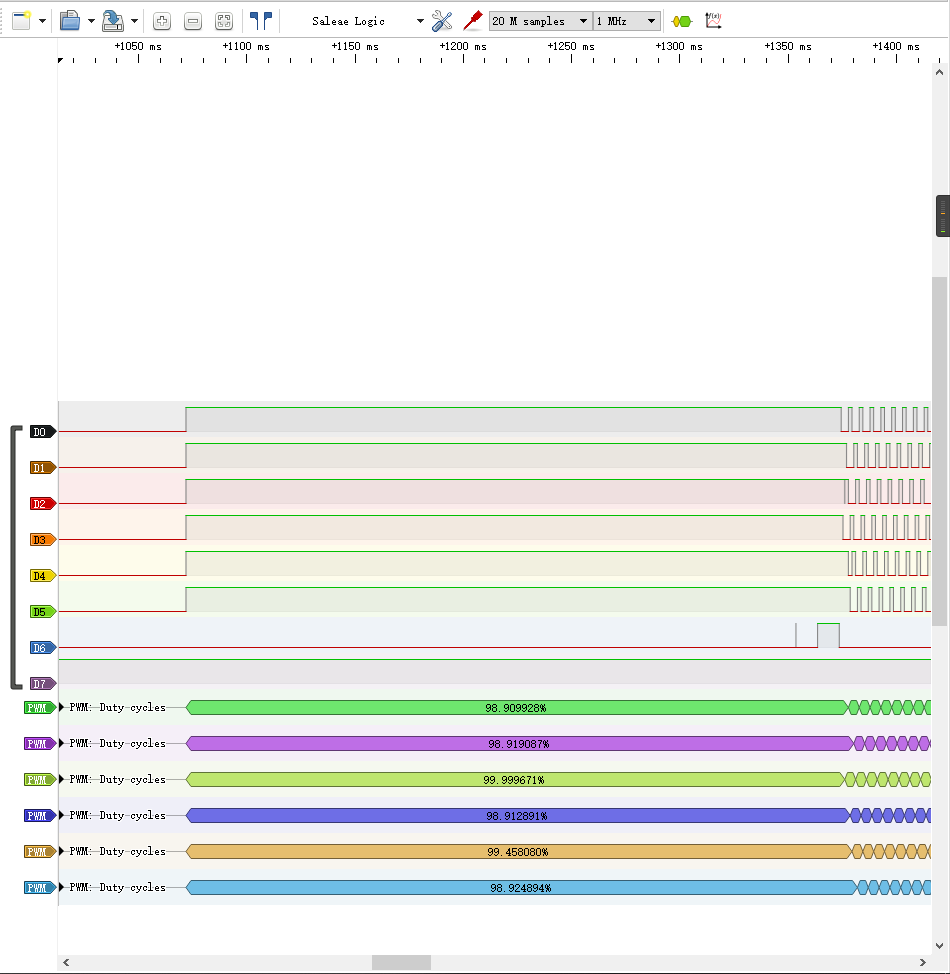Image resolution: width=950 pixels, height=974 pixels.
Task: Open the 20 M samples dropdown
Action: [x=541, y=21]
